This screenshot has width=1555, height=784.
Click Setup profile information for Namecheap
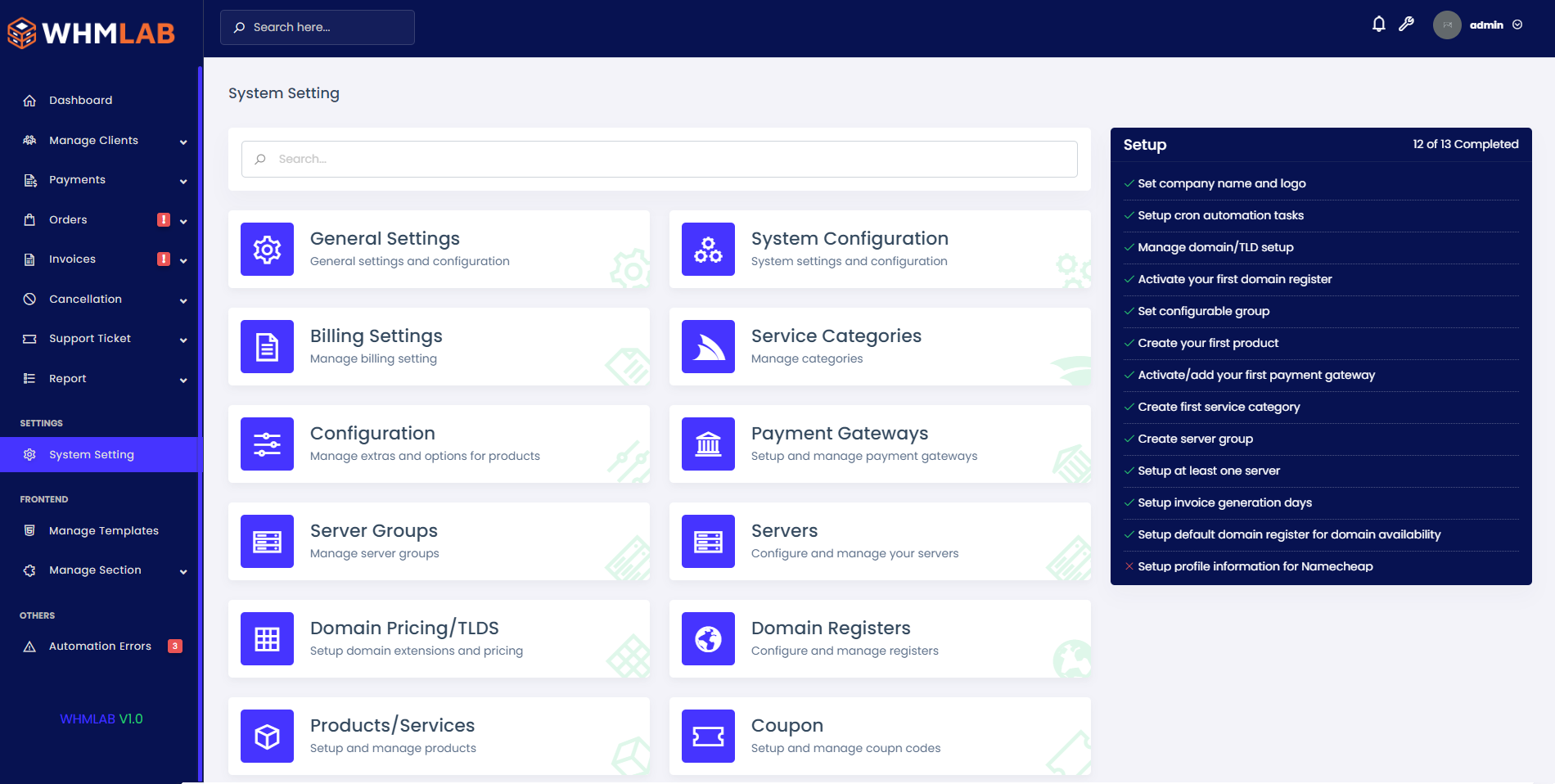coord(1255,566)
